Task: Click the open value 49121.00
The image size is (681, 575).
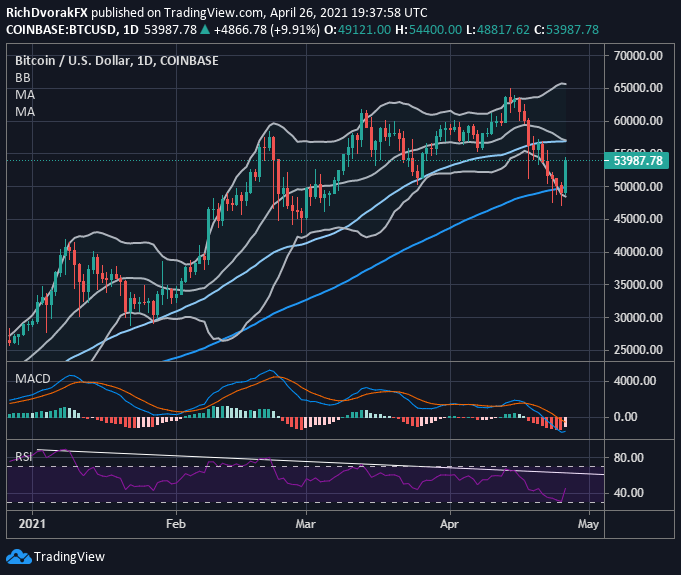Action: [x=364, y=30]
